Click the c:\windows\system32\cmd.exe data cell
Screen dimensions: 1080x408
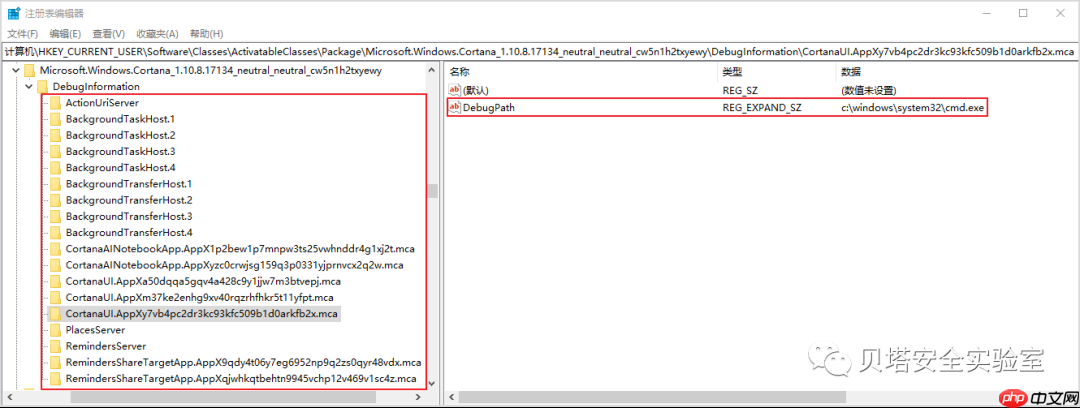pos(913,108)
